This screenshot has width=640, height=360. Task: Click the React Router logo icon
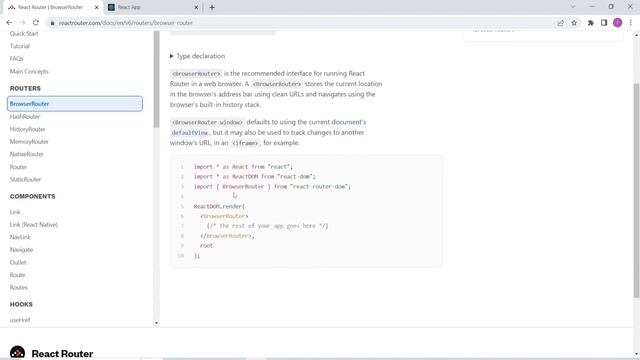(x=17, y=353)
